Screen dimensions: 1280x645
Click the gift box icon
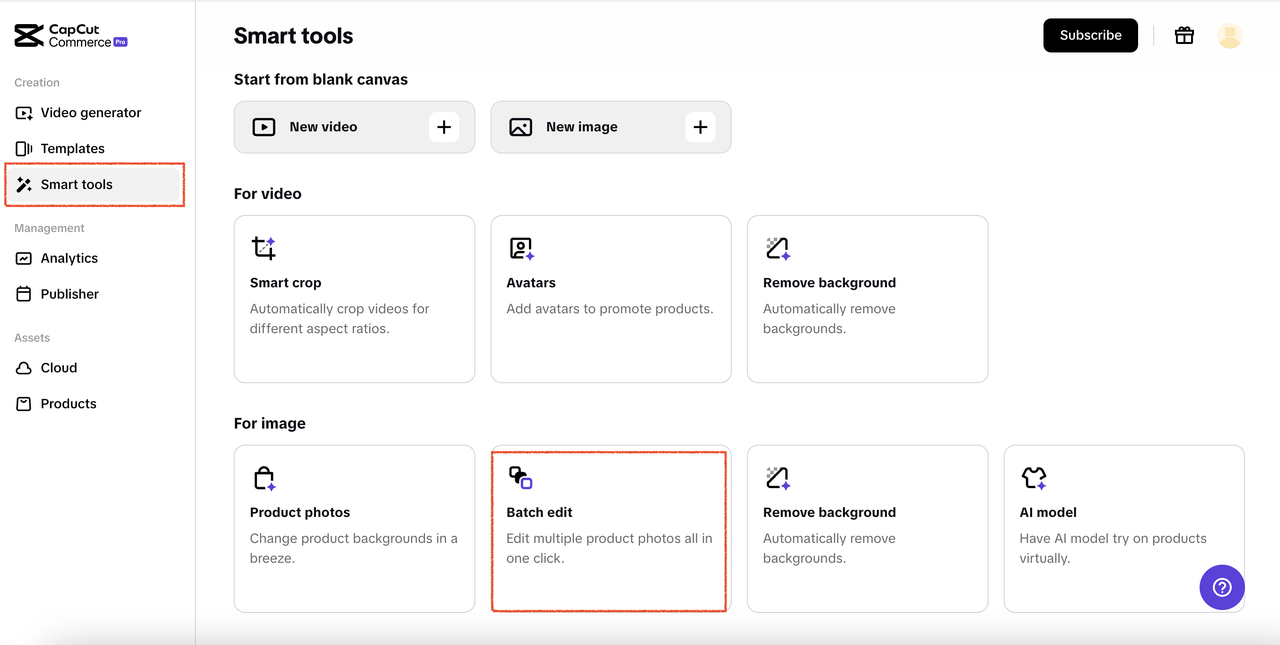1184,36
